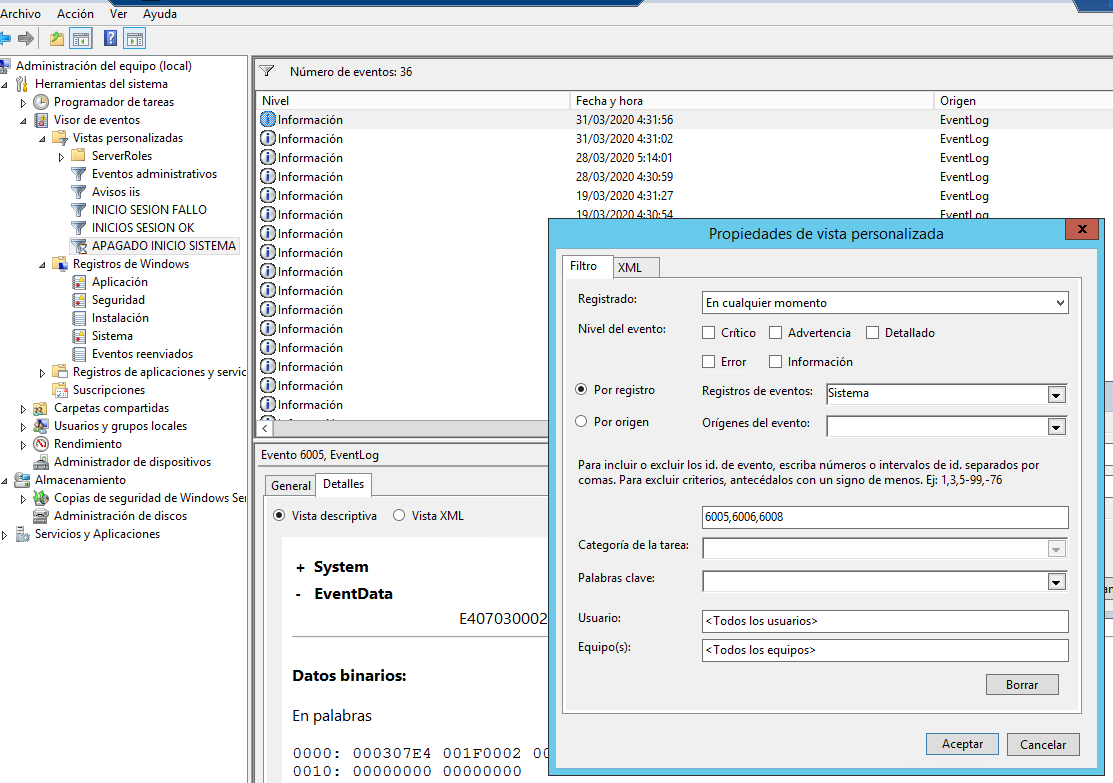
Task: Select the Vista descriptiva radio button
Action: (x=279, y=515)
